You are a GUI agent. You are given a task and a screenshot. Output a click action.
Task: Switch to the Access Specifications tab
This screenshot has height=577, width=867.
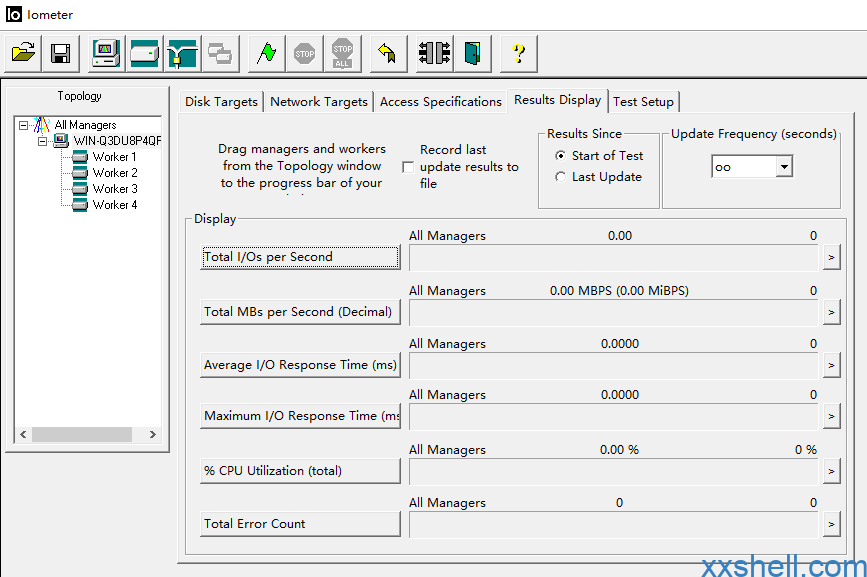[x=440, y=102]
